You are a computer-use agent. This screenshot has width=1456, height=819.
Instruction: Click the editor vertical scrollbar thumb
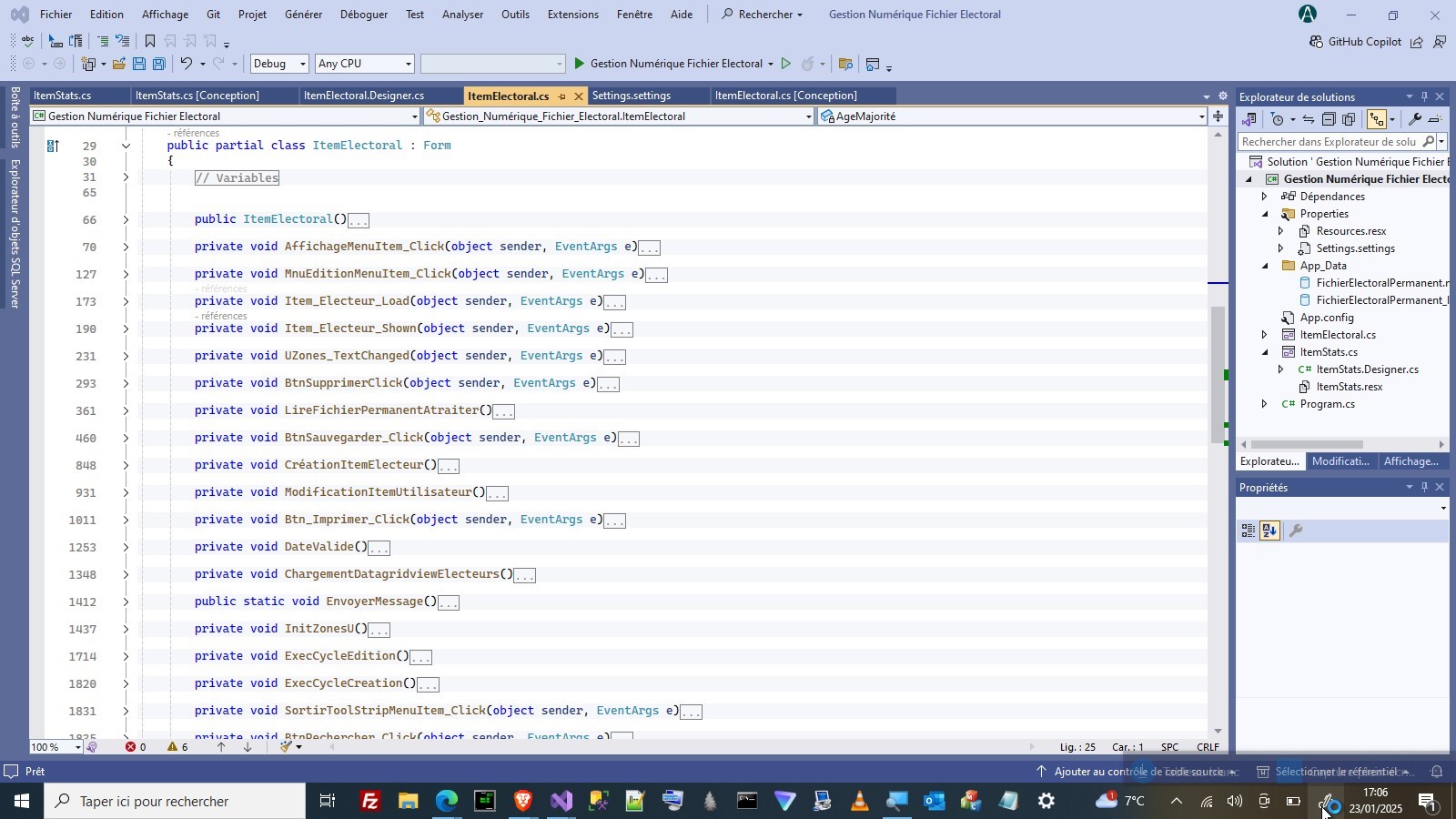tap(1218, 375)
